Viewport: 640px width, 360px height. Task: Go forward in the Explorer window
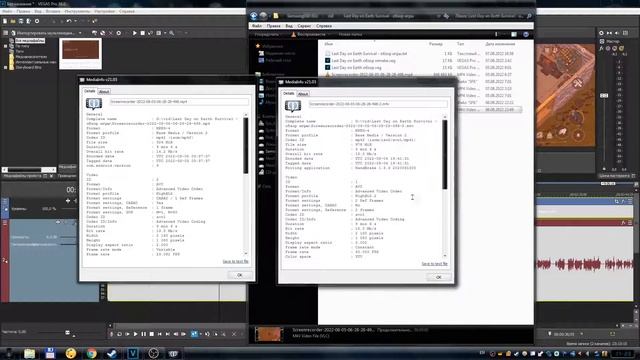[x=263, y=16]
